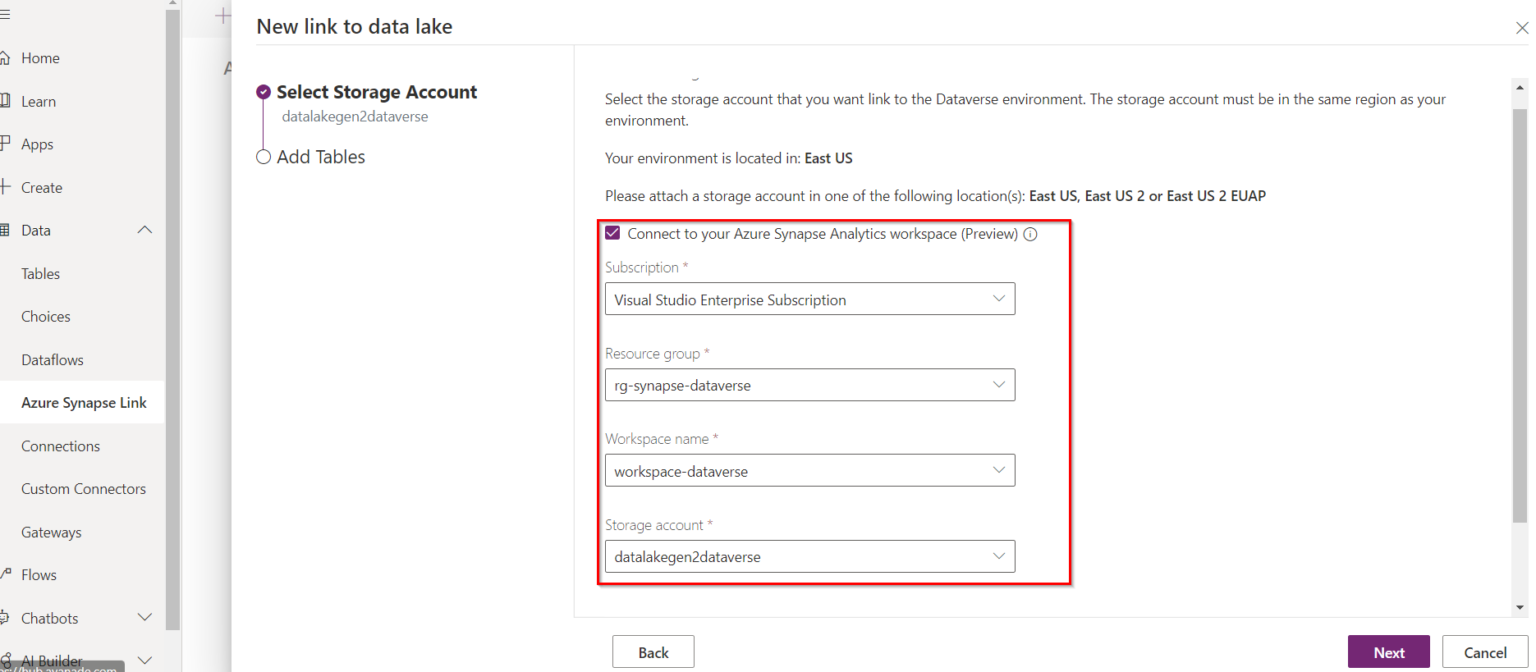The image size is (1536, 672).
Task: Collapse the Data section in sidebar
Action: (144, 229)
